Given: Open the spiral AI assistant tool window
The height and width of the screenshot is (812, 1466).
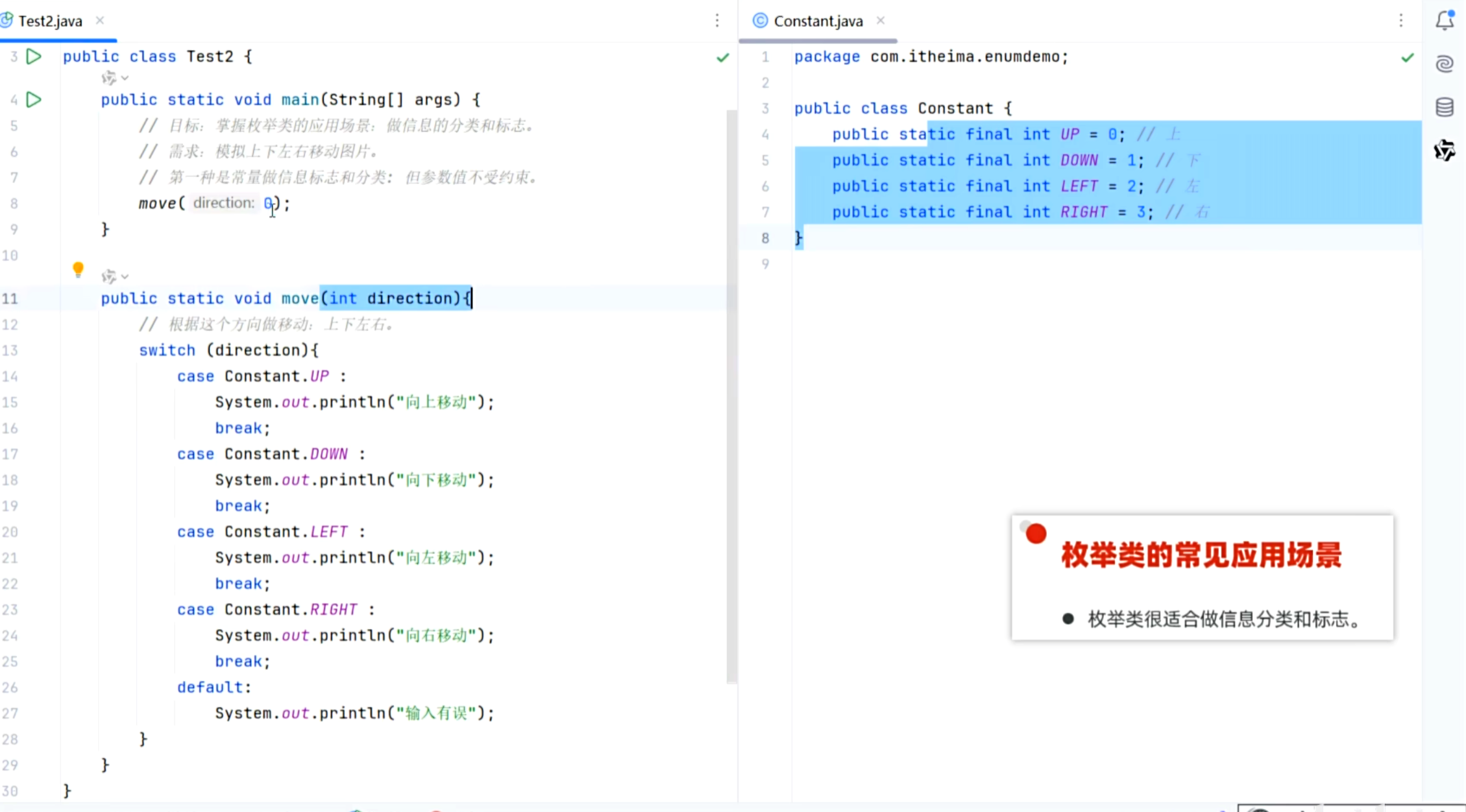Looking at the screenshot, I should 1445,64.
